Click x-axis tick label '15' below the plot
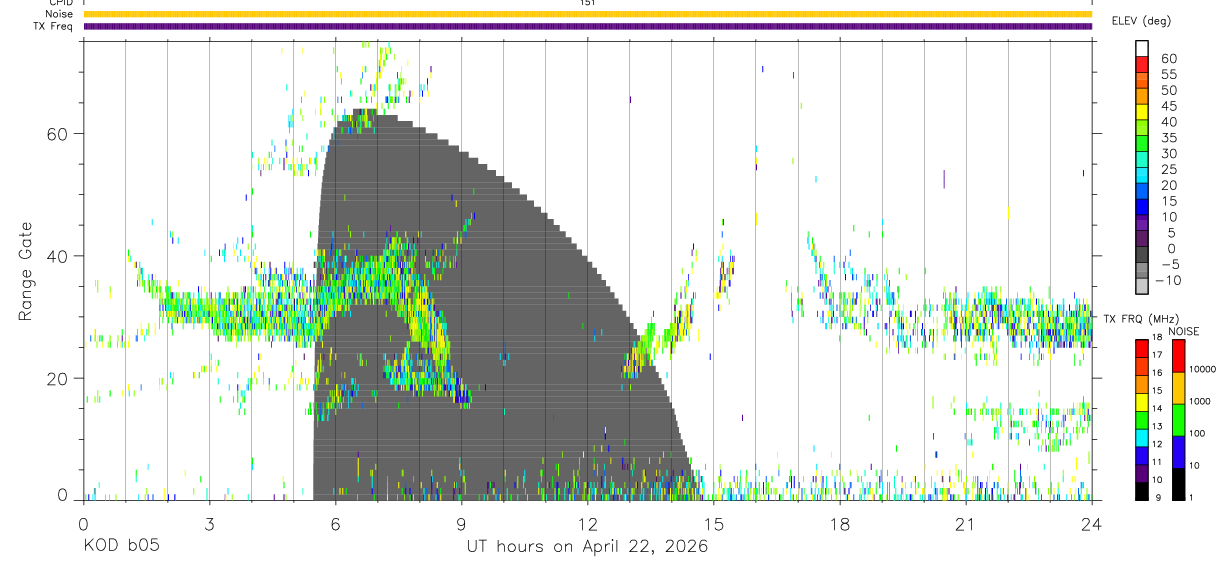This screenshot has height=567, width=1228. click(713, 524)
